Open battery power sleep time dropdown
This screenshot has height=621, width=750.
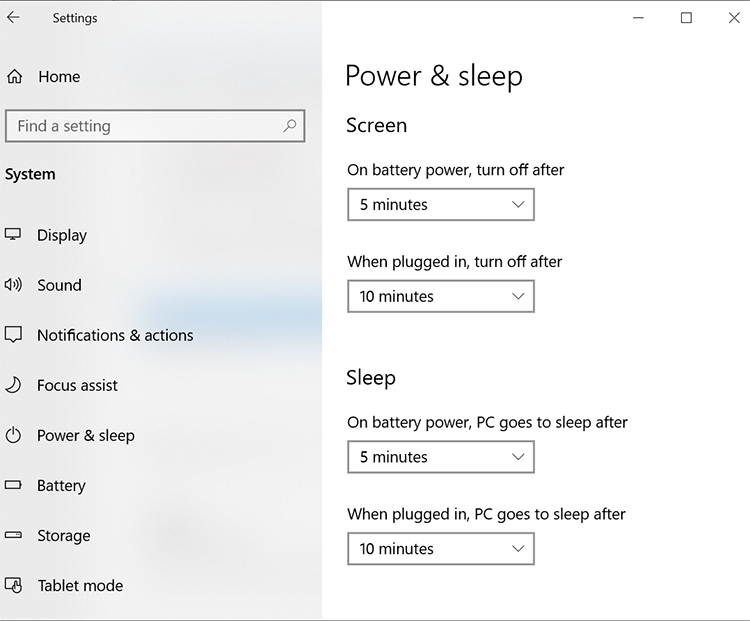440,457
